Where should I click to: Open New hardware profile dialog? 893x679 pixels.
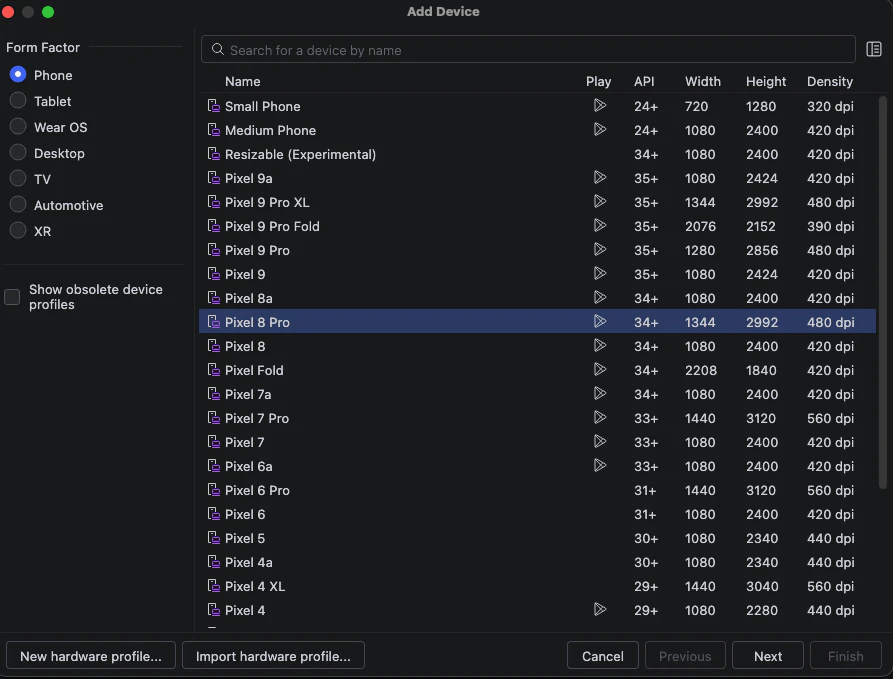(x=91, y=656)
